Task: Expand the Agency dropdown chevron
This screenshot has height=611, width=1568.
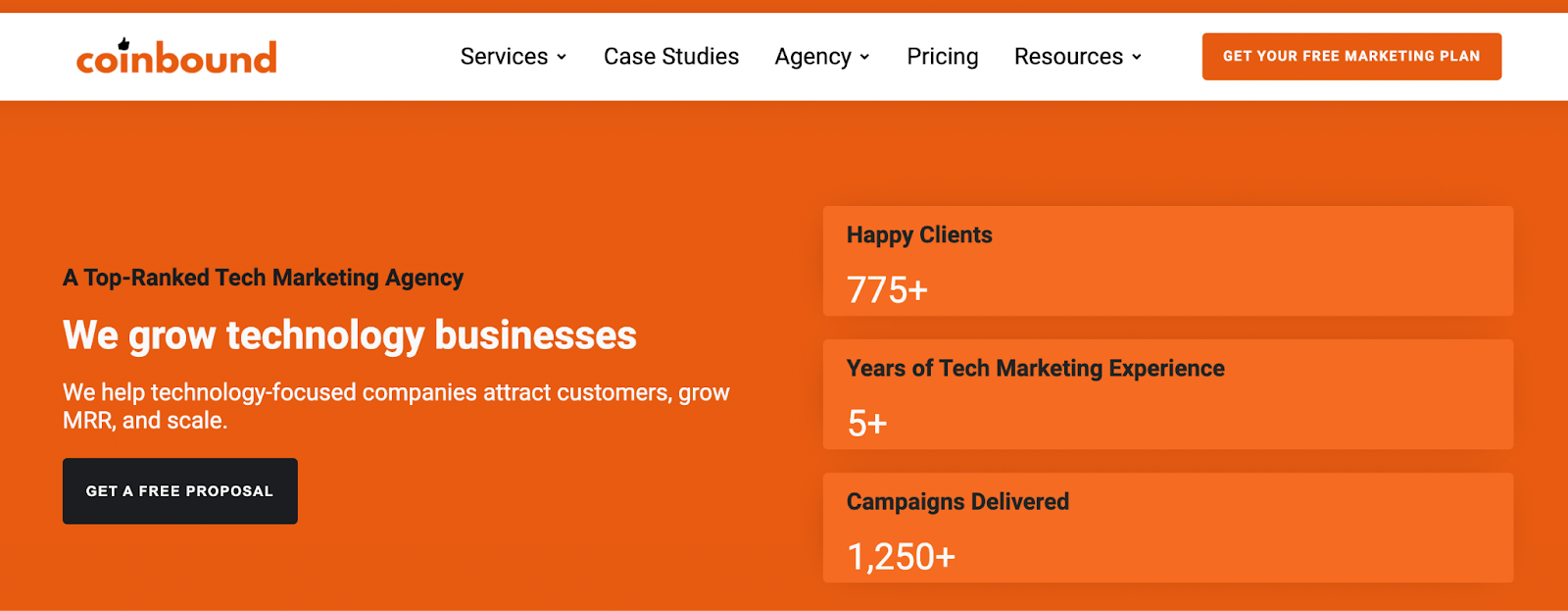Action: [x=864, y=58]
